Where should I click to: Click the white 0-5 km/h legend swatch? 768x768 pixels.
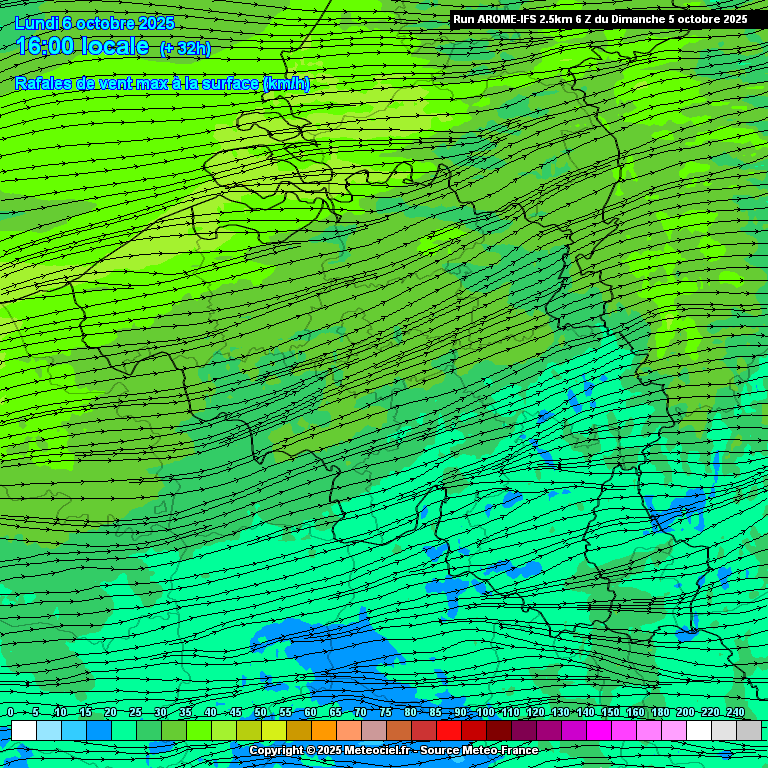point(23,730)
